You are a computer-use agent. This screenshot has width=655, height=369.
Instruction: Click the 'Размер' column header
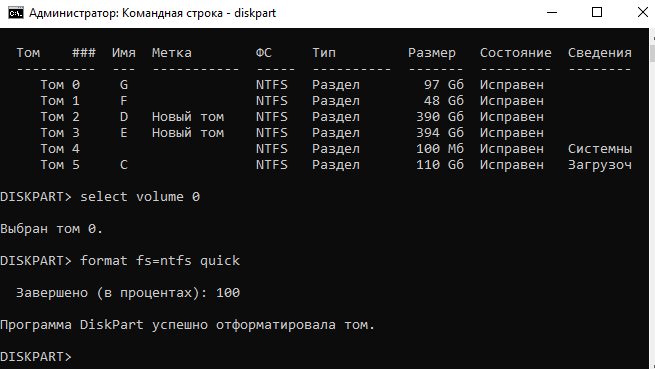(x=432, y=53)
